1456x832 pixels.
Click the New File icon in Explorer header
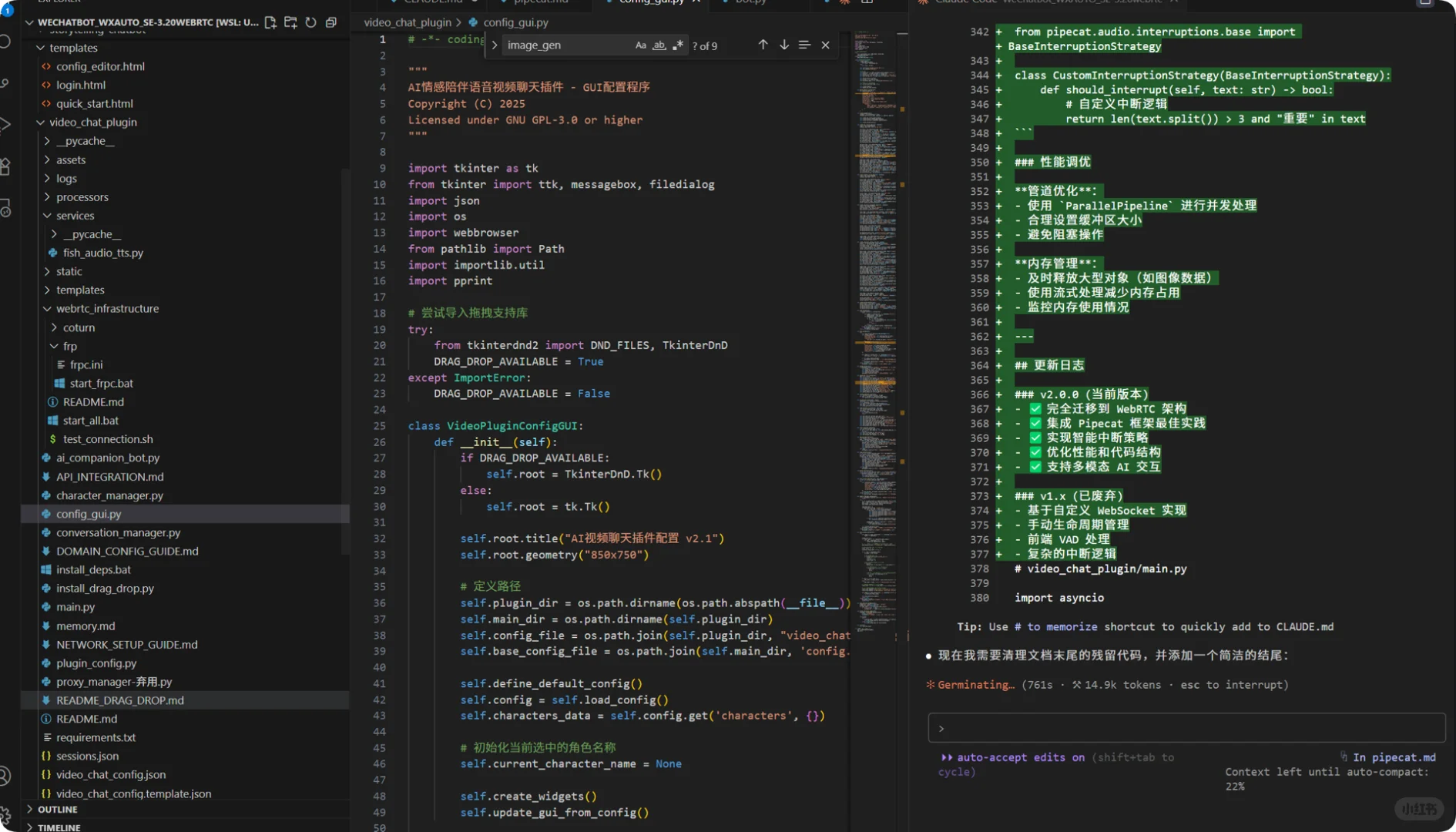coord(270,22)
